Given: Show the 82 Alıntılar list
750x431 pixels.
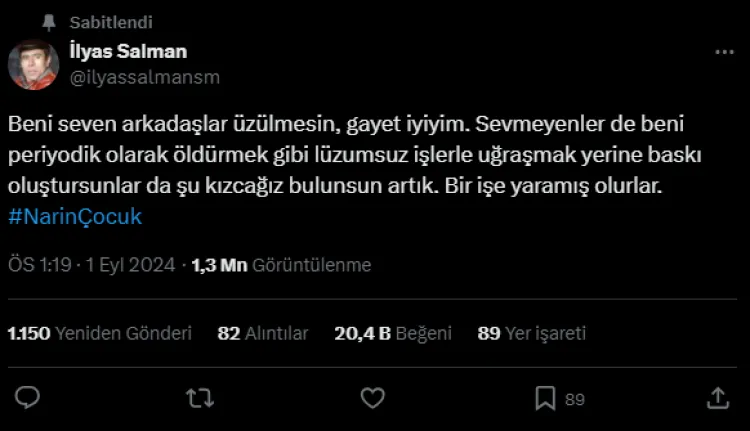Looking at the screenshot, I should [x=263, y=333].
